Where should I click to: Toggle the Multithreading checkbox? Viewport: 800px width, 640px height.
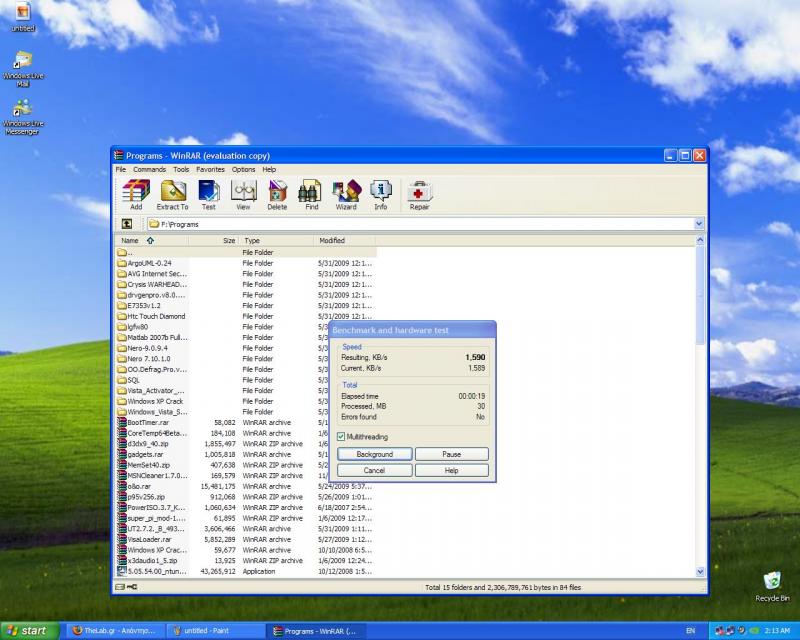point(341,437)
